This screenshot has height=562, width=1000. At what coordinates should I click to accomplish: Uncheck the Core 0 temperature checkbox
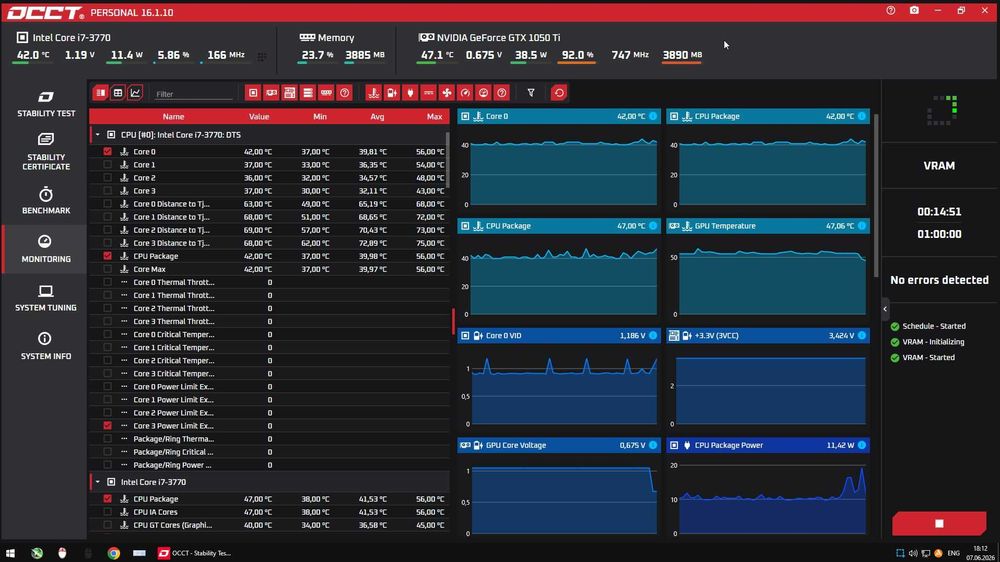coord(107,152)
